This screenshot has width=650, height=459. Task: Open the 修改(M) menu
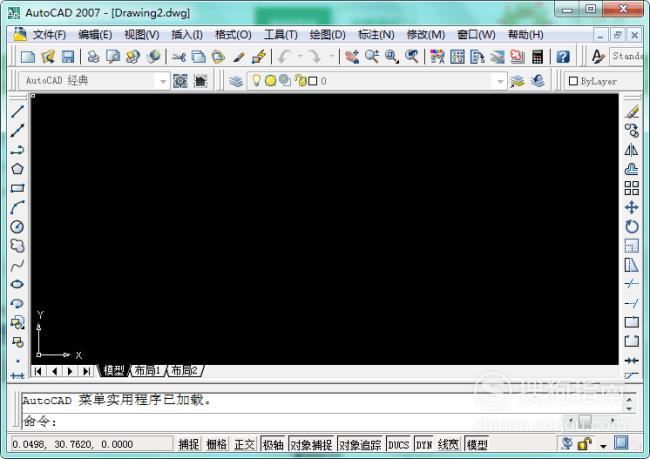click(426, 35)
